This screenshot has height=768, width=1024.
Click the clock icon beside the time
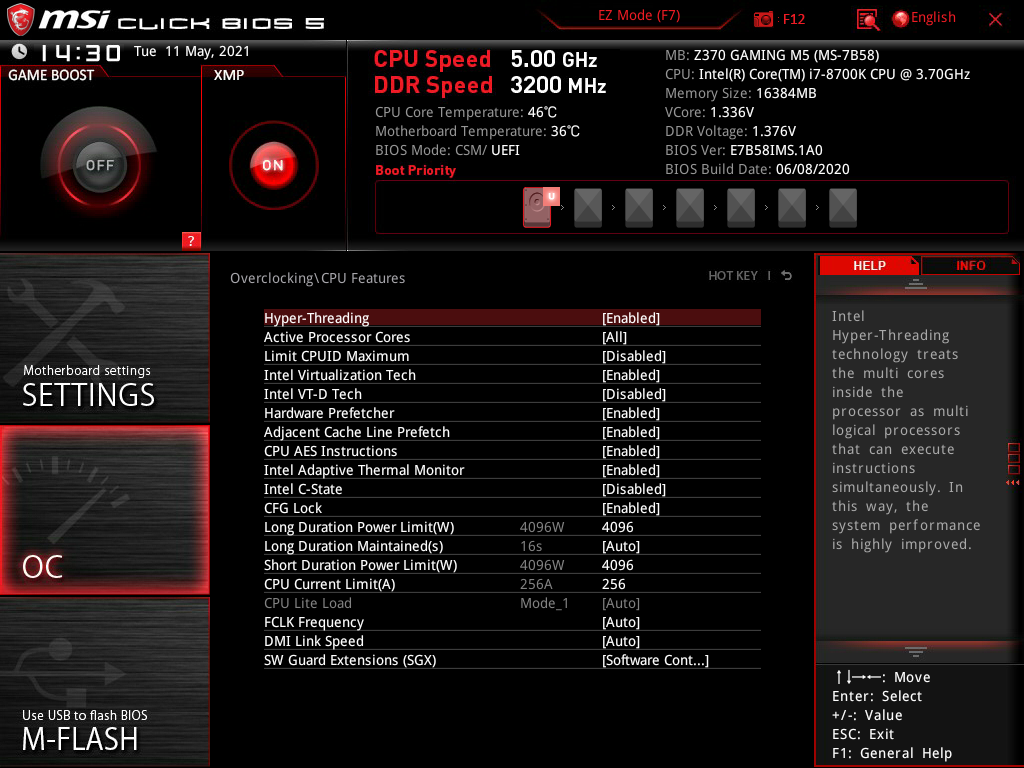20,51
